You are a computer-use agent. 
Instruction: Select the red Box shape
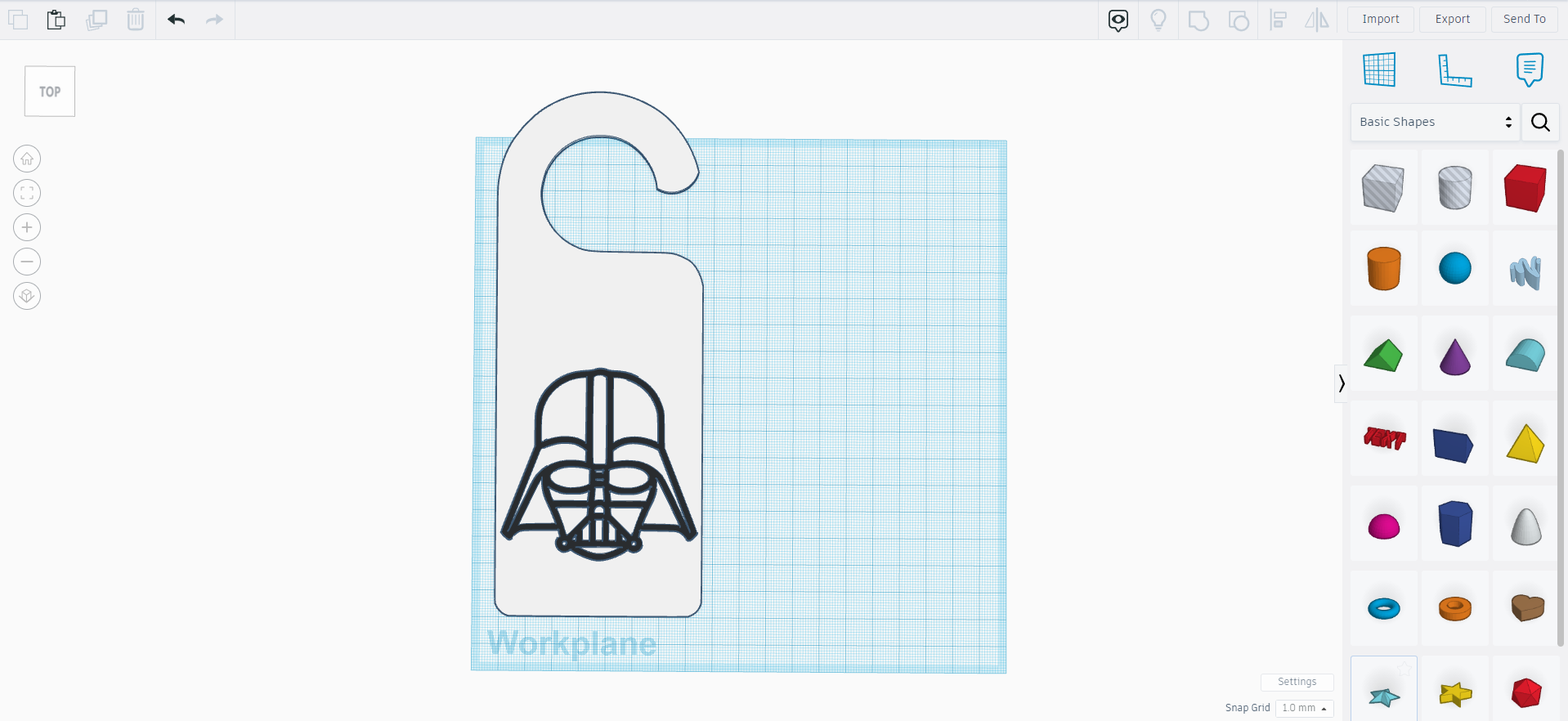point(1525,187)
